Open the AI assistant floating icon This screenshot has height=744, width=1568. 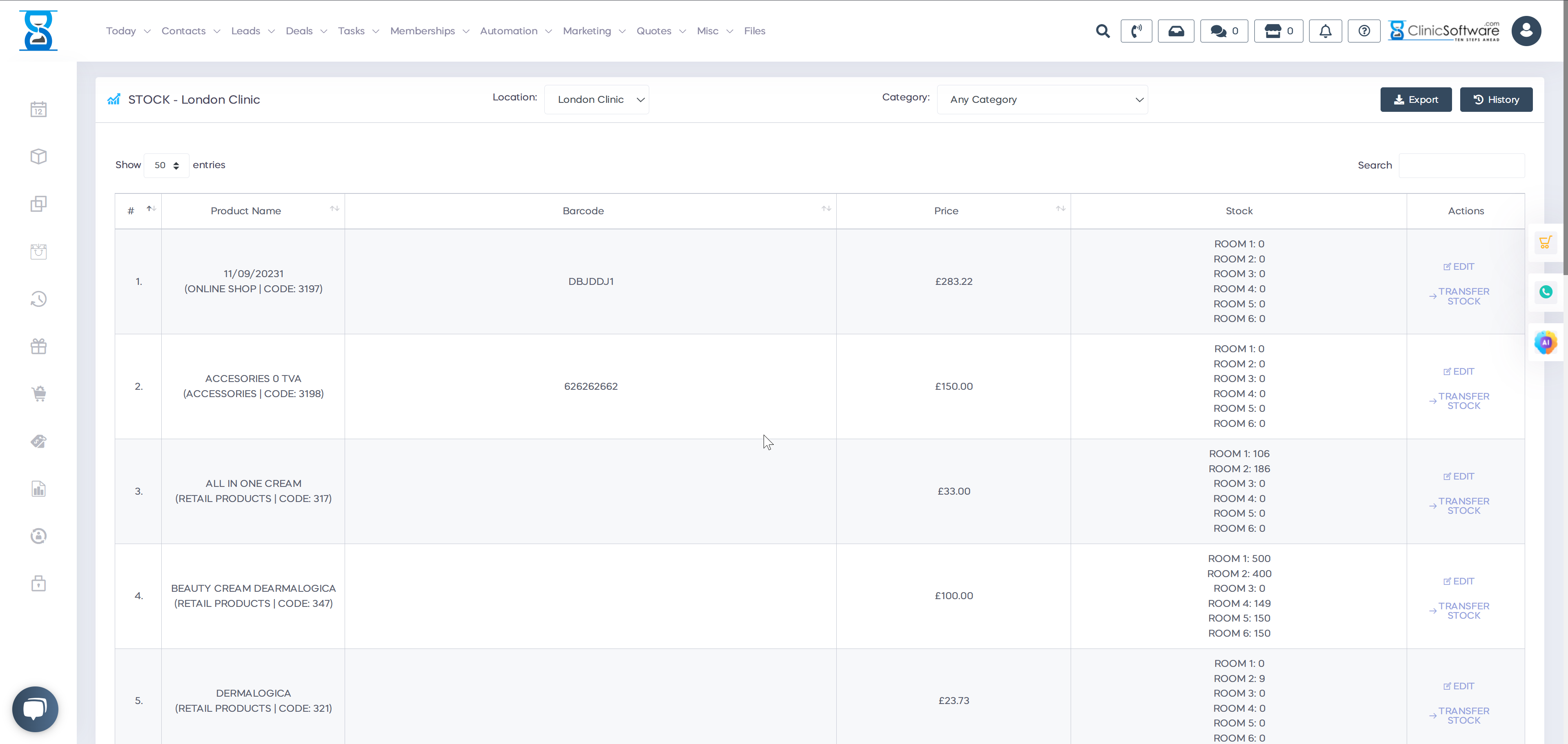click(1546, 342)
